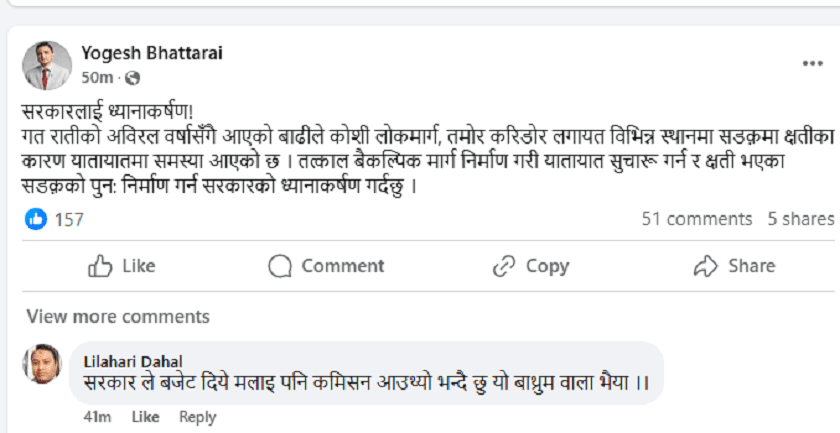Image resolution: width=840 pixels, height=433 pixels.
Task: Click the Copy link chain icon
Action: click(x=503, y=266)
